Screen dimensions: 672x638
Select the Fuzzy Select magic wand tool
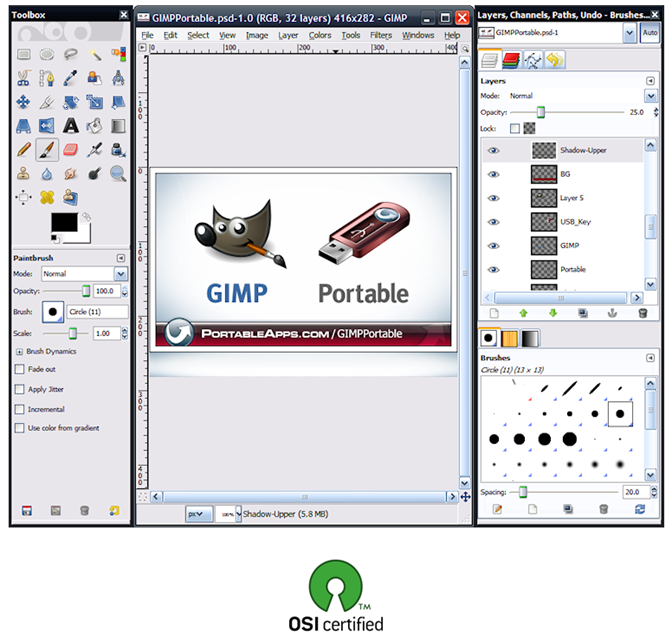click(x=94, y=54)
